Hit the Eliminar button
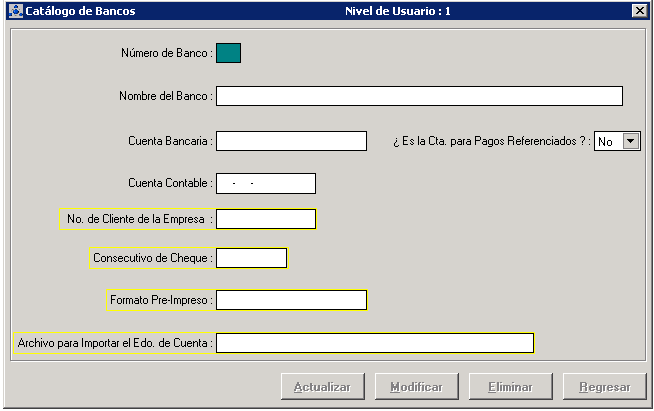This screenshot has height=411, width=654. 510,387
